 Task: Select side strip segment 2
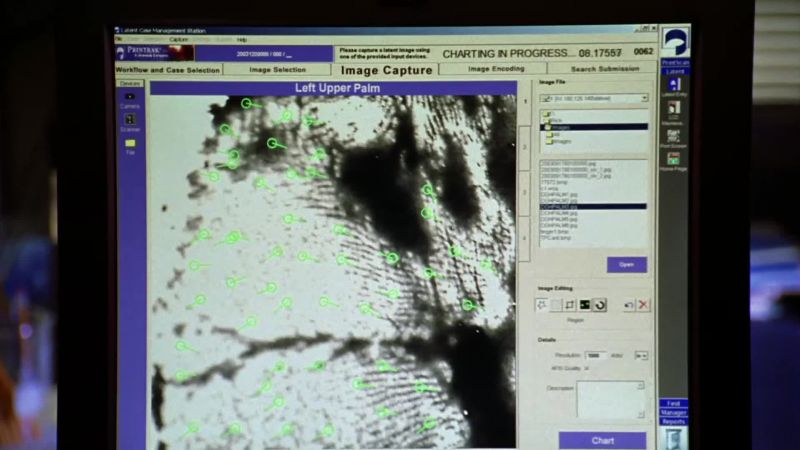pyautogui.click(x=525, y=147)
